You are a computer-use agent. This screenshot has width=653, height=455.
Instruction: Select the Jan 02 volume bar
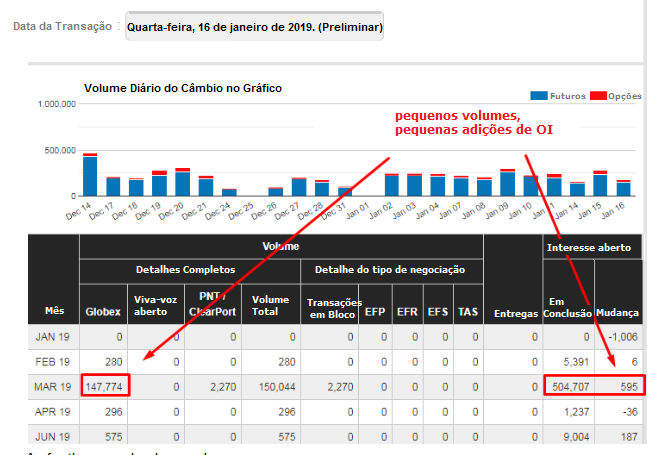tap(391, 185)
